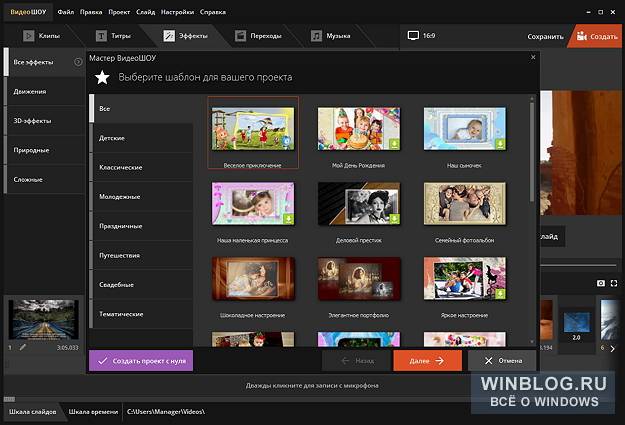Click download badge on Яркое настроение
This screenshot has width=625, height=425.
(500, 294)
